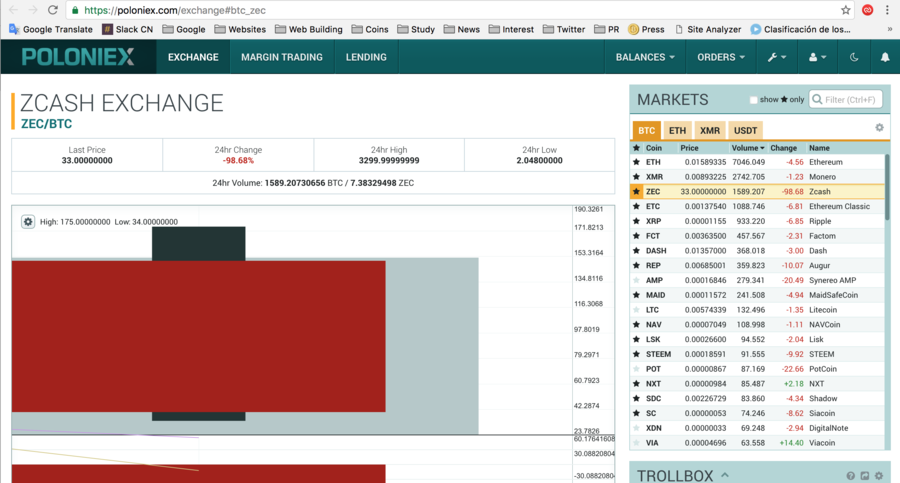Sort markets by Volume column
Image resolution: width=900 pixels, height=483 pixels.
pos(748,148)
